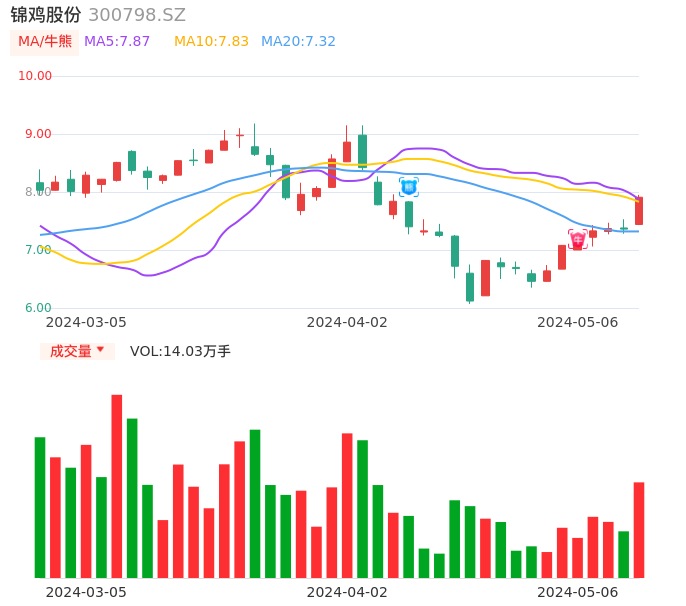Select the MA10:7.83 legend label

211,42
